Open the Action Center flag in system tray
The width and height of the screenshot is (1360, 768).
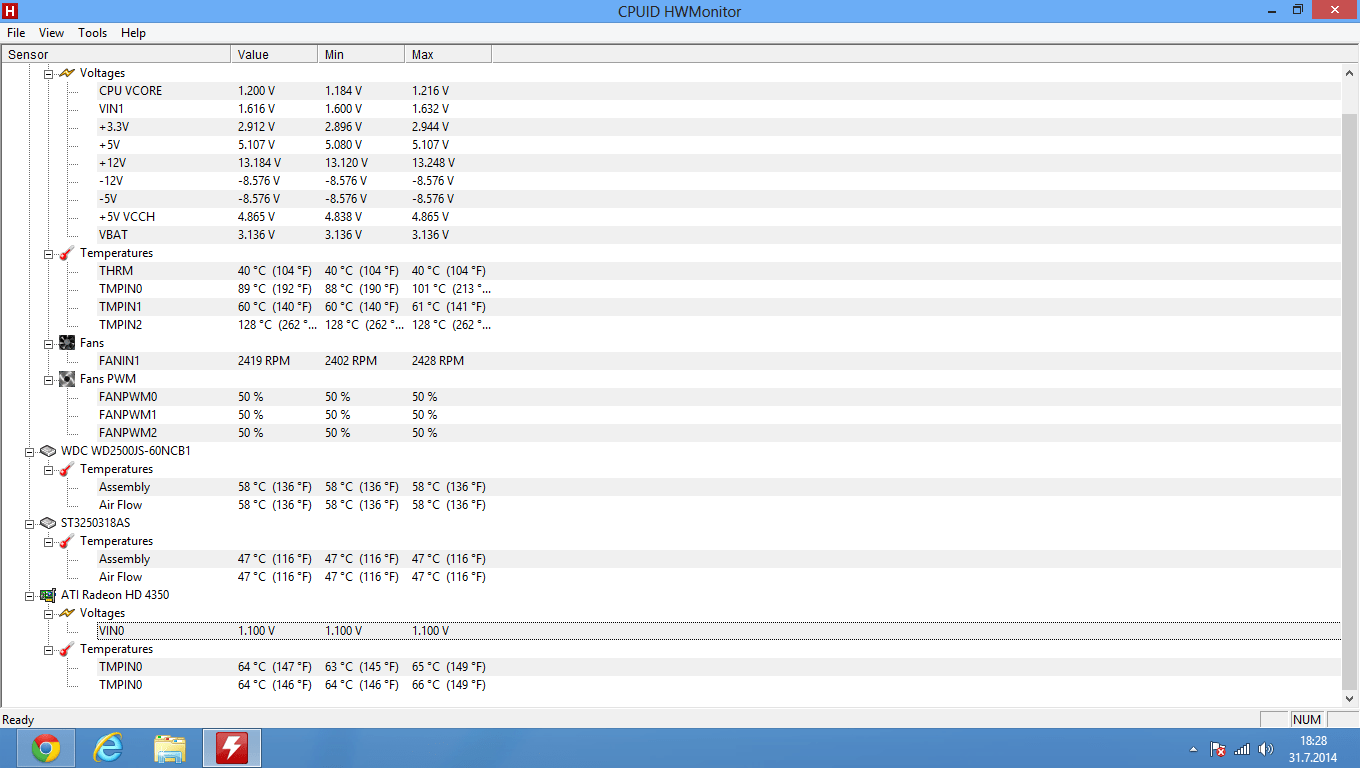click(x=1218, y=749)
